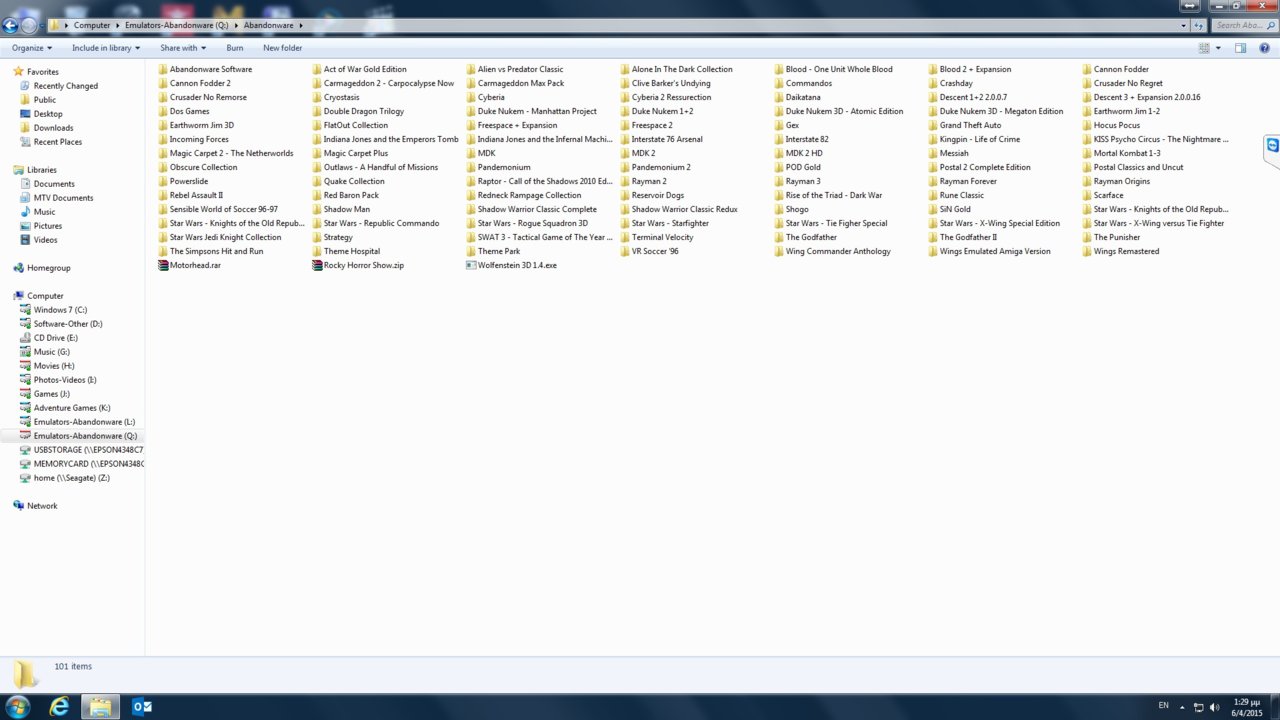Viewport: 1280px width, 720px height.
Task: Click the Abandonware Software folder icon
Action: [x=163, y=69]
